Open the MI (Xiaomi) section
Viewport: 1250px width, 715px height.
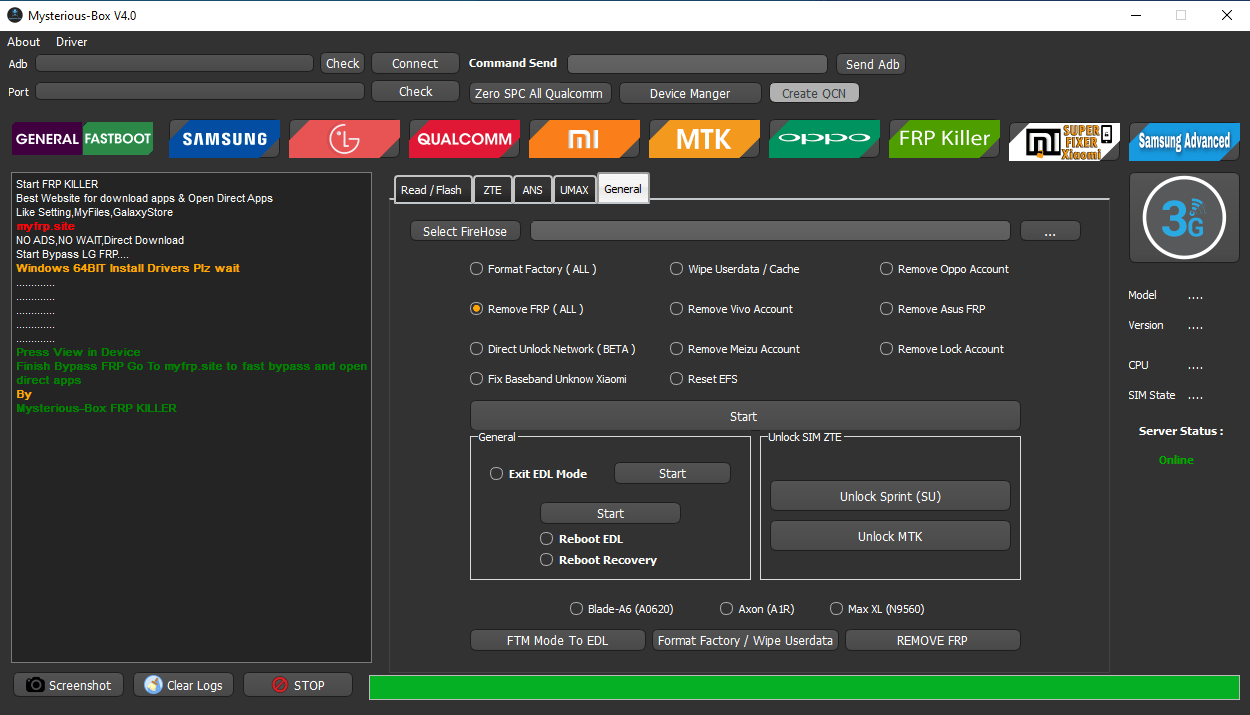[584, 139]
